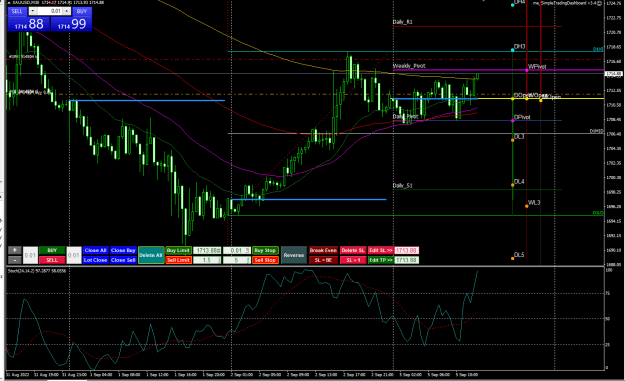
Task: Click the Break Even button
Action: pyautogui.click(x=323, y=250)
